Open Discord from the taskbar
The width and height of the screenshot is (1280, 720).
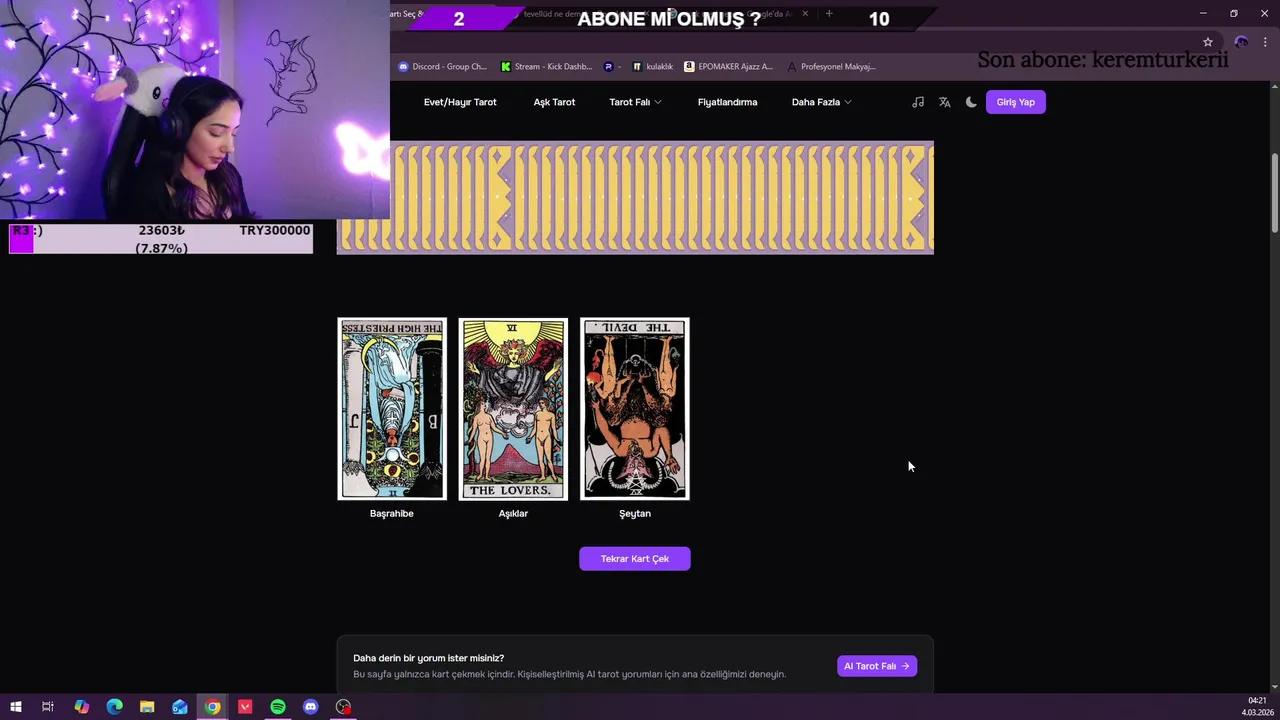tap(311, 707)
